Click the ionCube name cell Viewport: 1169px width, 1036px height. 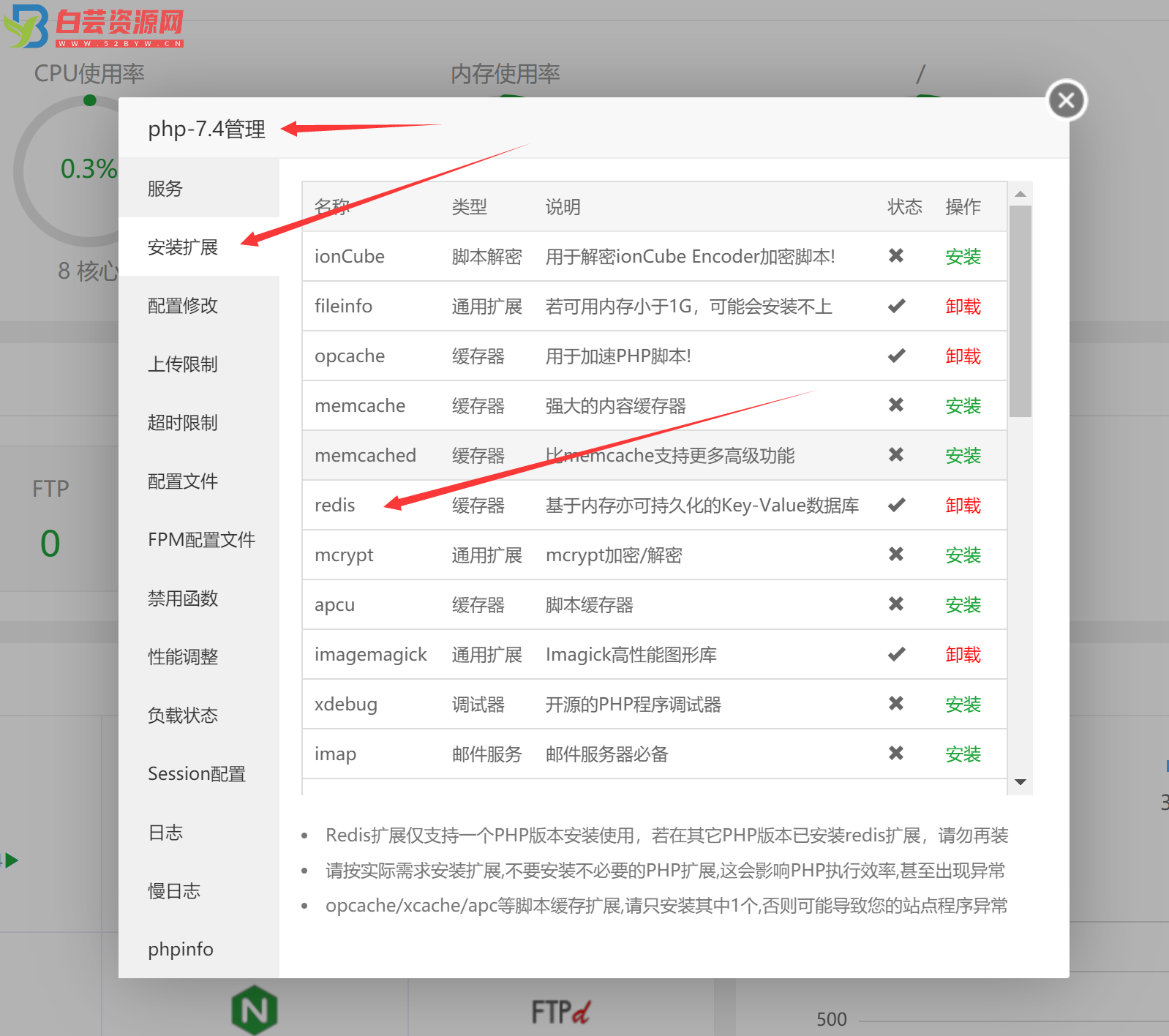click(x=350, y=257)
